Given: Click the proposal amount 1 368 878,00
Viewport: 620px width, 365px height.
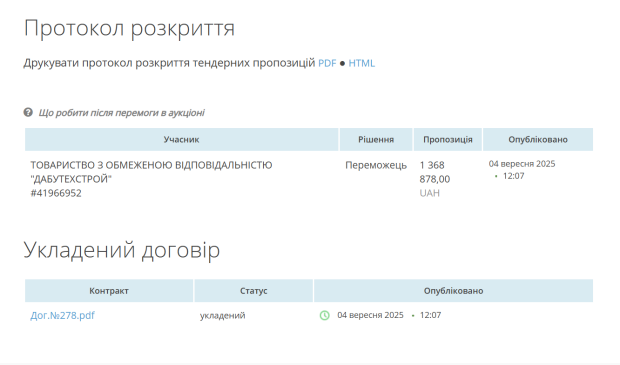Looking at the screenshot, I should click(x=435, y=172).
